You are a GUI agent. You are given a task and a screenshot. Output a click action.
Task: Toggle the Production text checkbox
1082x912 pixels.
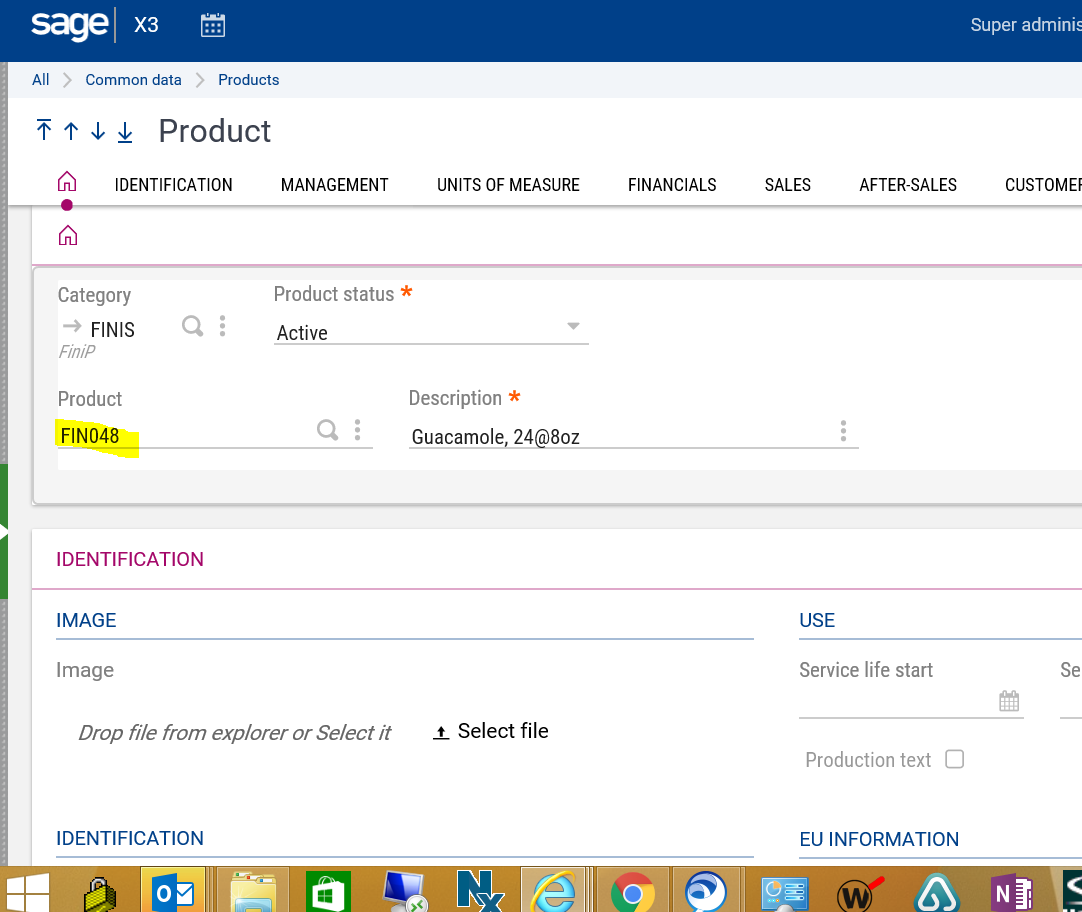(954, 759)
